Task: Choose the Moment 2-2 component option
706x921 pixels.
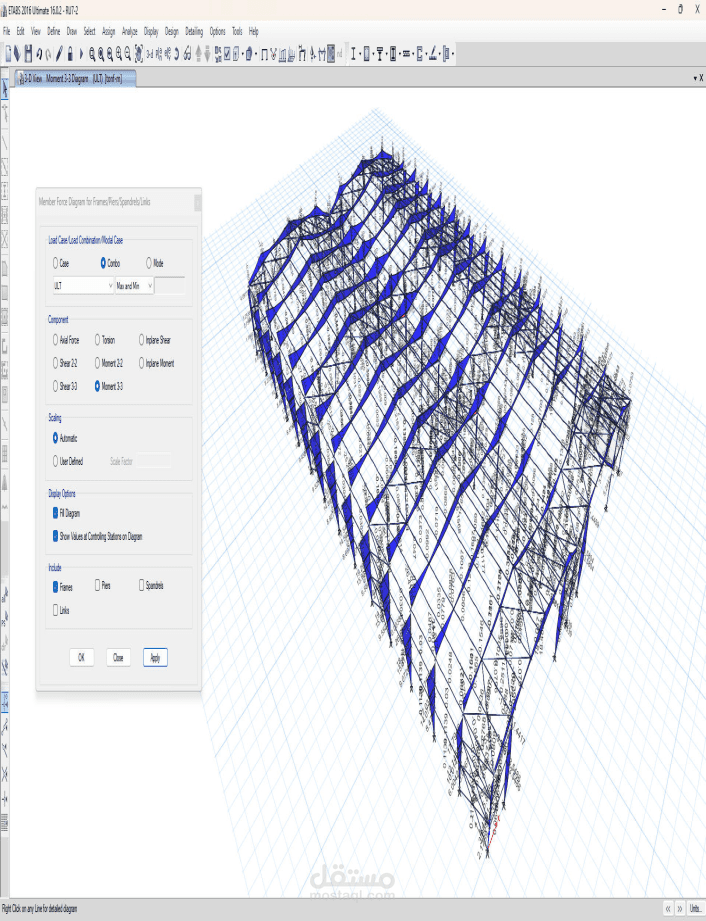Action: click(98, 364)
